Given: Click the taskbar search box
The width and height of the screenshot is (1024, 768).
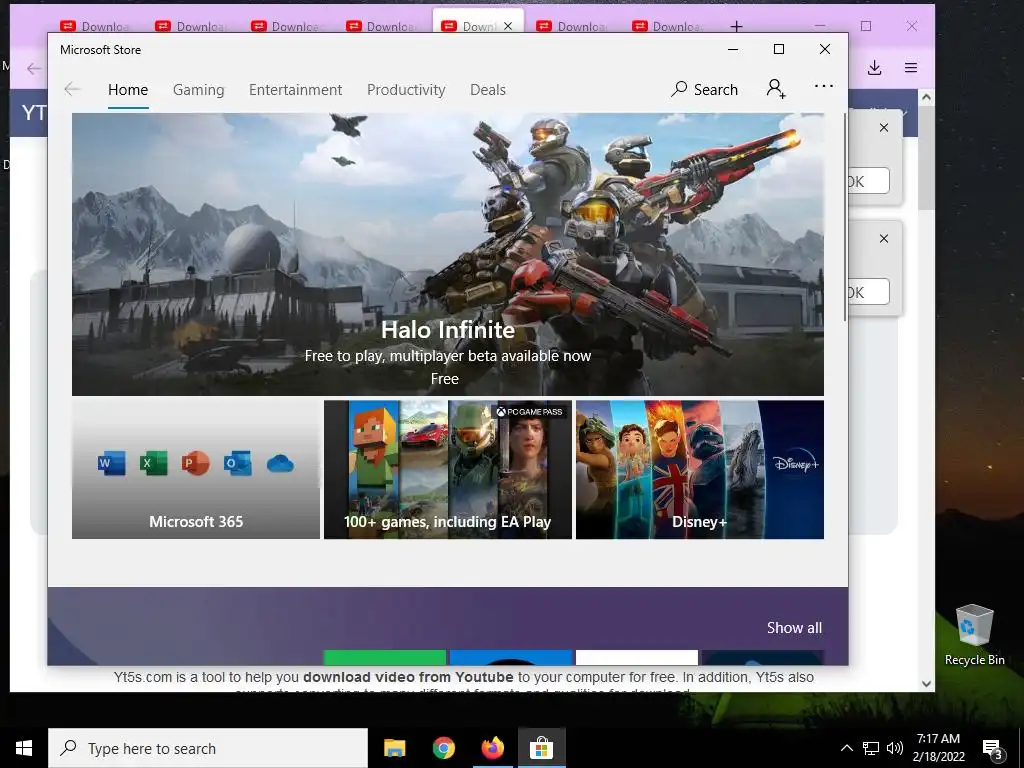Looking at the screenshot, I should point(208,748).
